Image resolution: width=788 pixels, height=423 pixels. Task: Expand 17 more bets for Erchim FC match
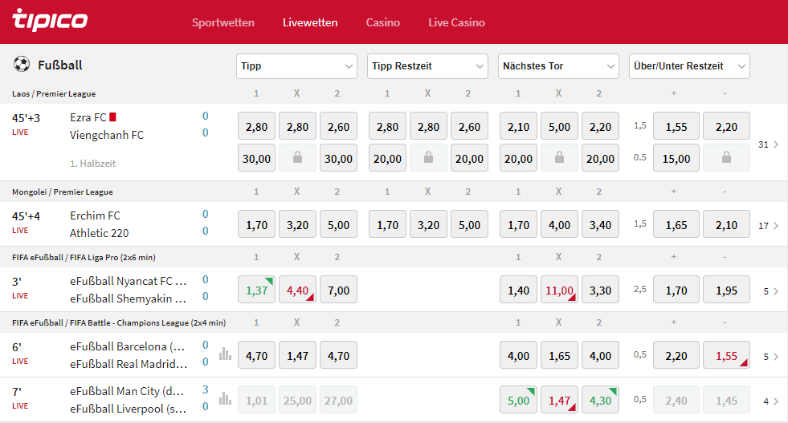click(x=768, y=226)
